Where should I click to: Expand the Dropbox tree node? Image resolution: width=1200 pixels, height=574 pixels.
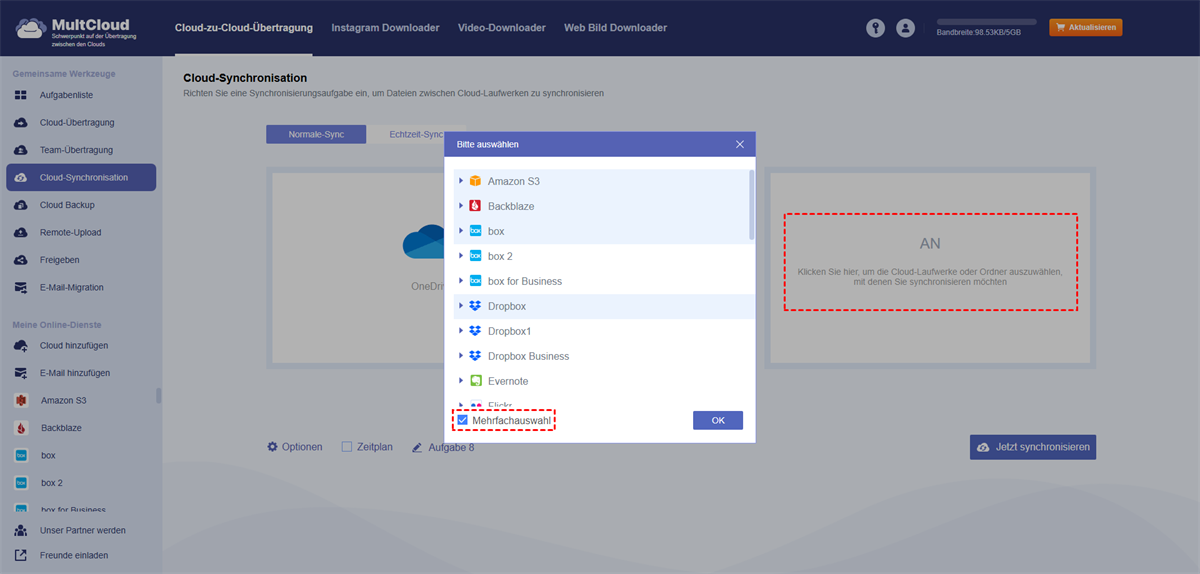point(461,306)
